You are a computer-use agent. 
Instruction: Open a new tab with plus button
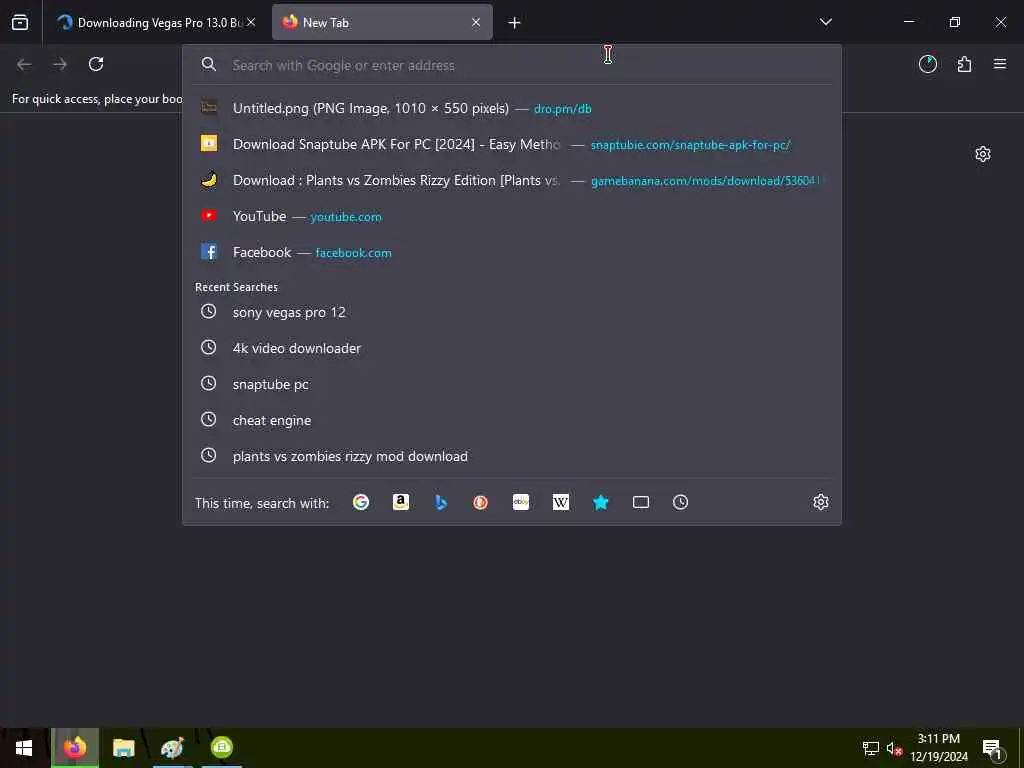click(514, 23)
